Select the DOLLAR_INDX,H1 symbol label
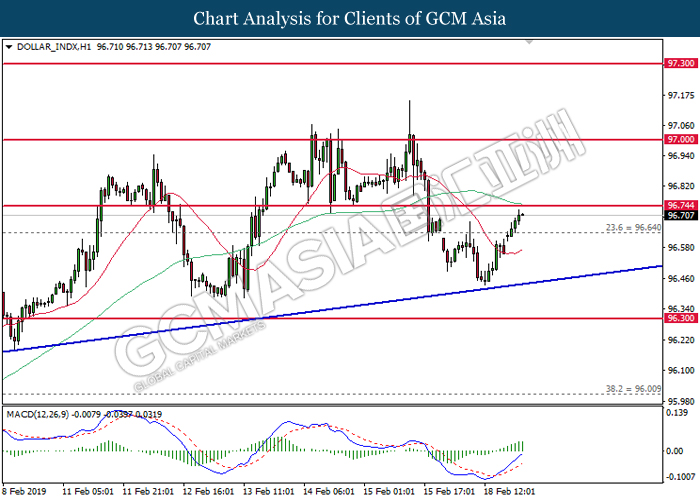 54,47
